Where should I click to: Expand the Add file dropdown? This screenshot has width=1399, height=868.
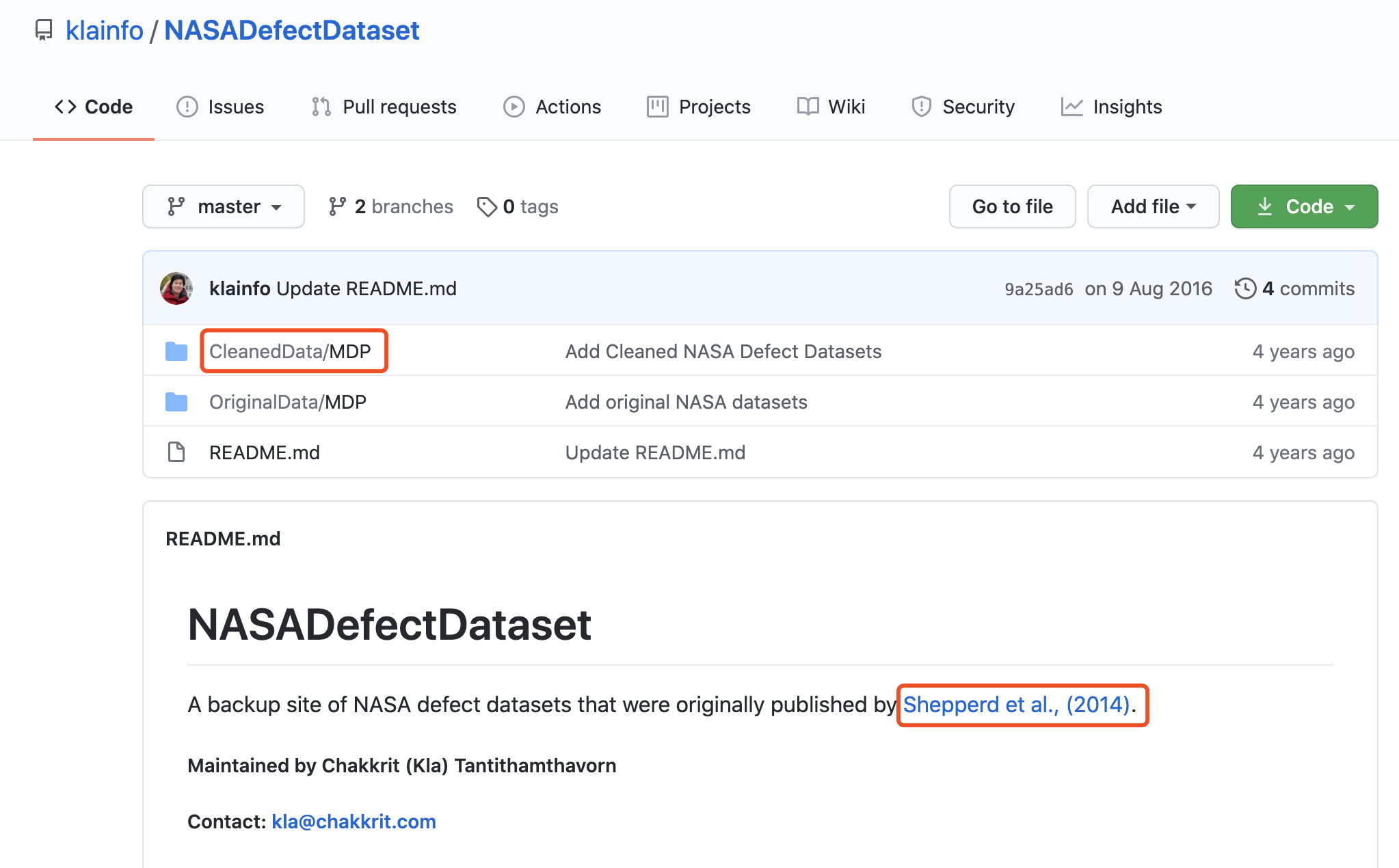pos(1153,206)
